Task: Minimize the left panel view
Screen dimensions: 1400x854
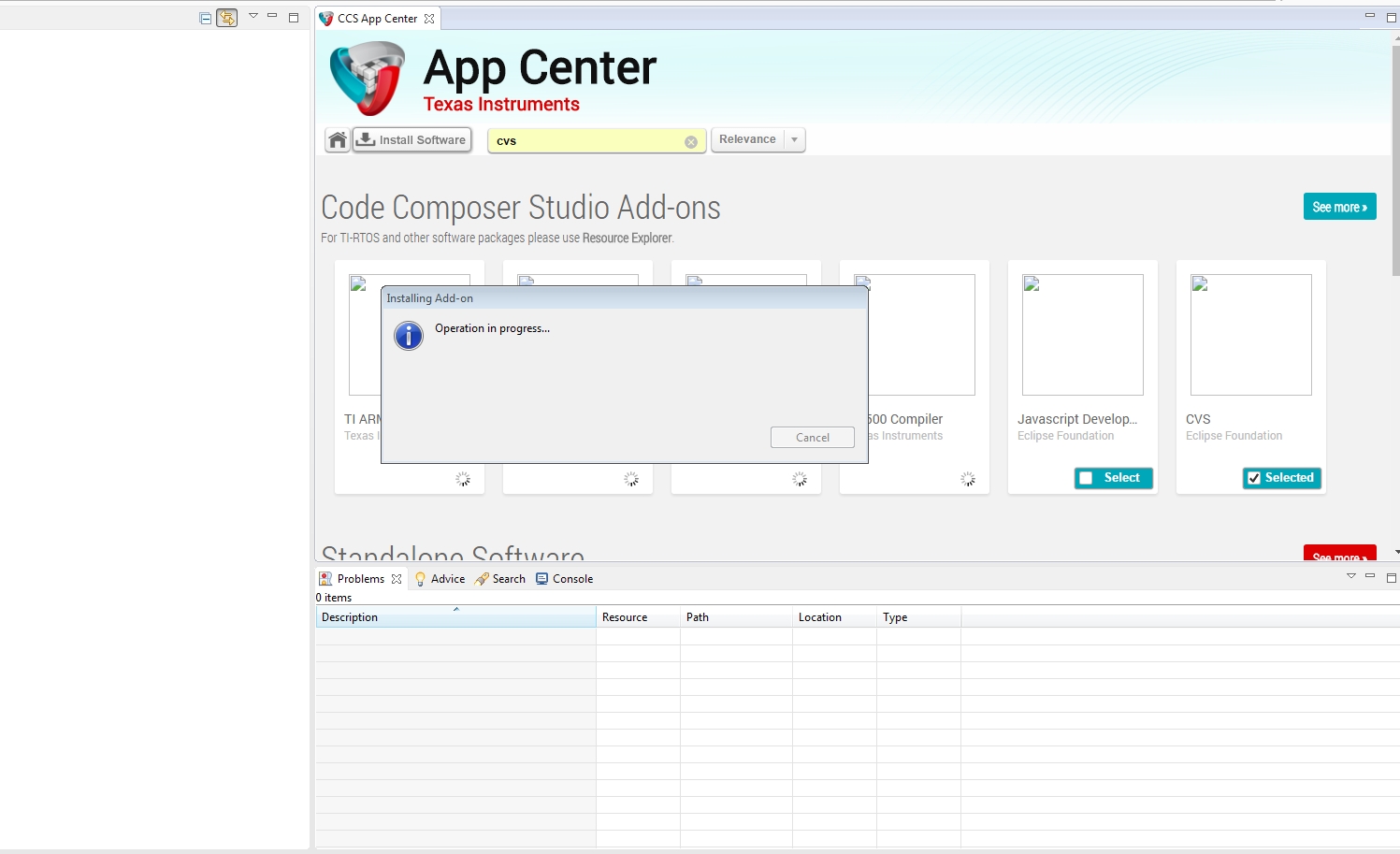Action: (x=272, y=16)
